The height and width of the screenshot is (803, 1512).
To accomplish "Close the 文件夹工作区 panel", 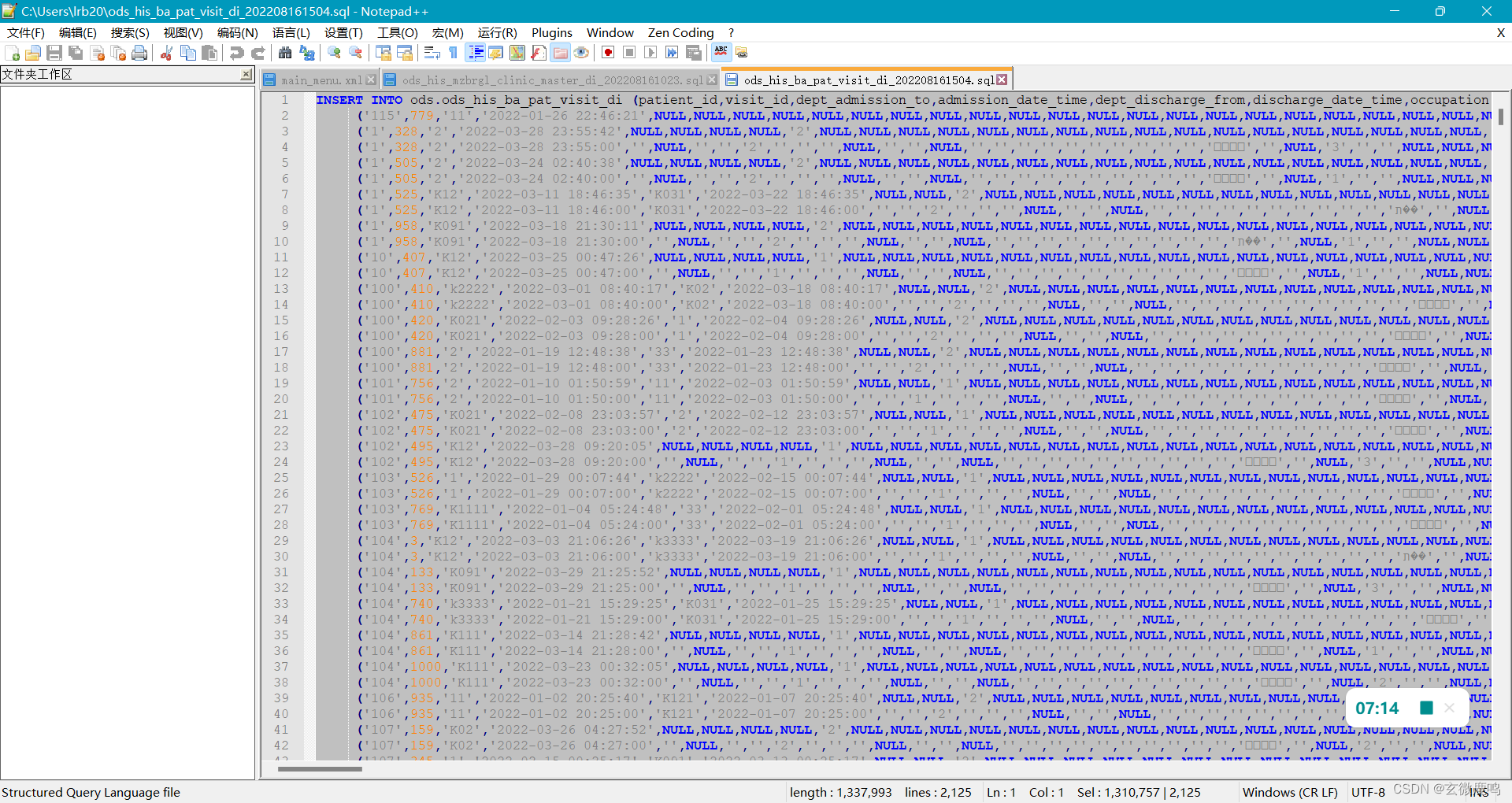I will click(246, 74).
